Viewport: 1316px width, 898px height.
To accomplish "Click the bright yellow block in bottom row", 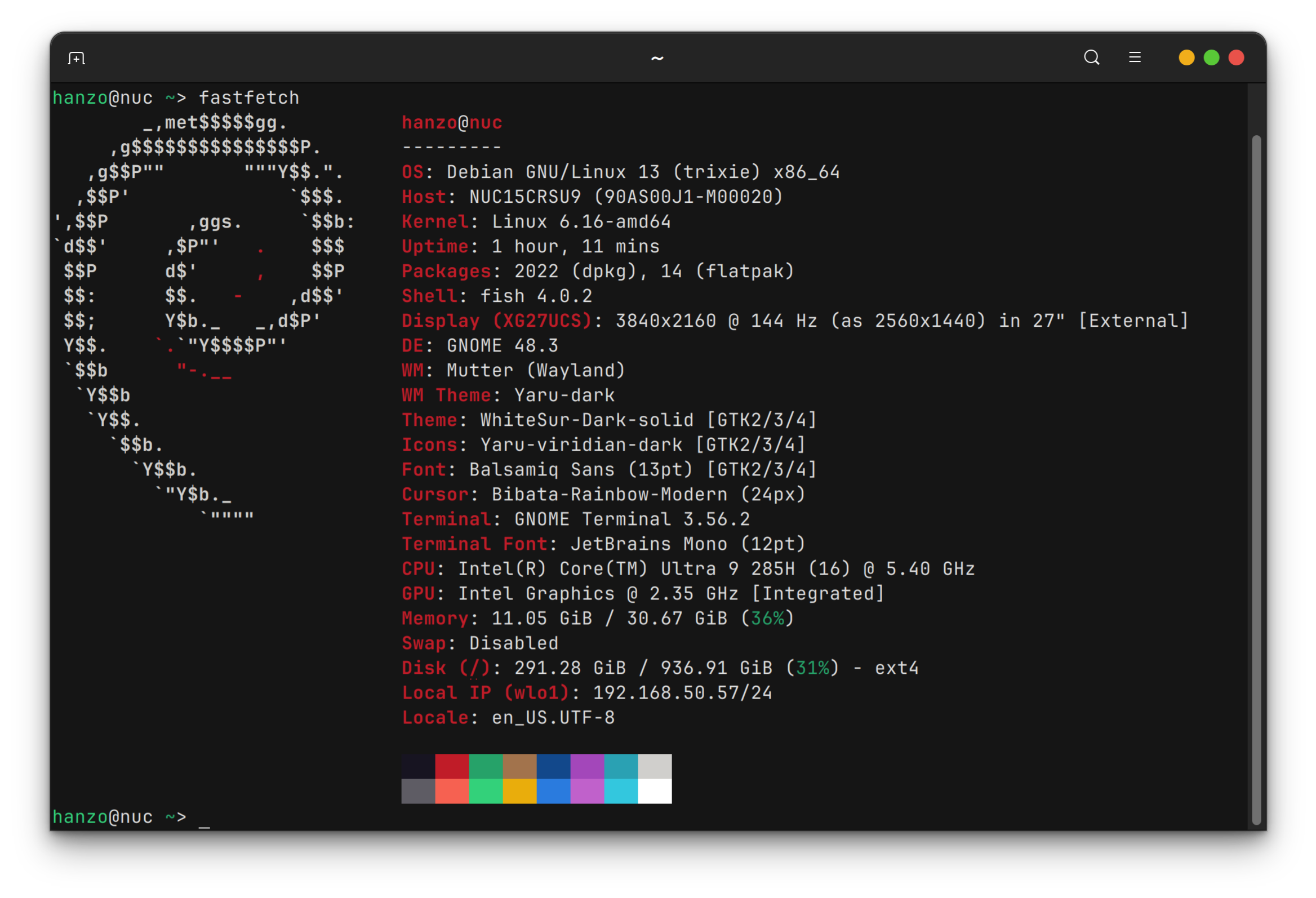I will coord(519,790).
